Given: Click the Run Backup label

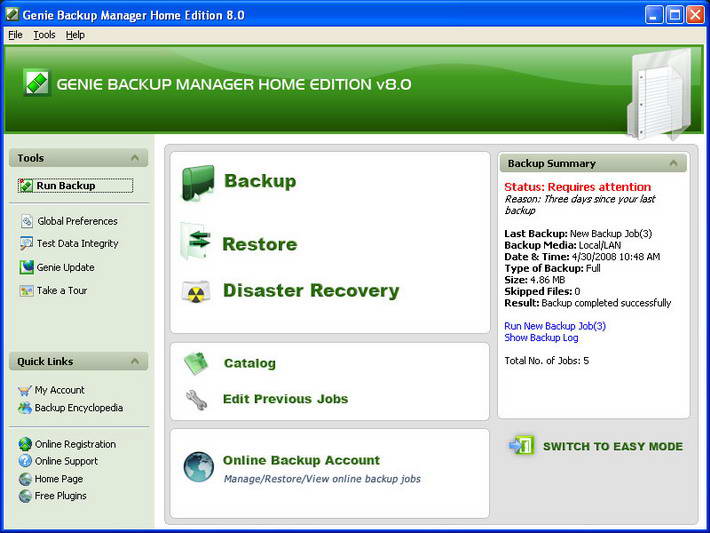Looking at the screenshot, I should [x=66, y=186].
